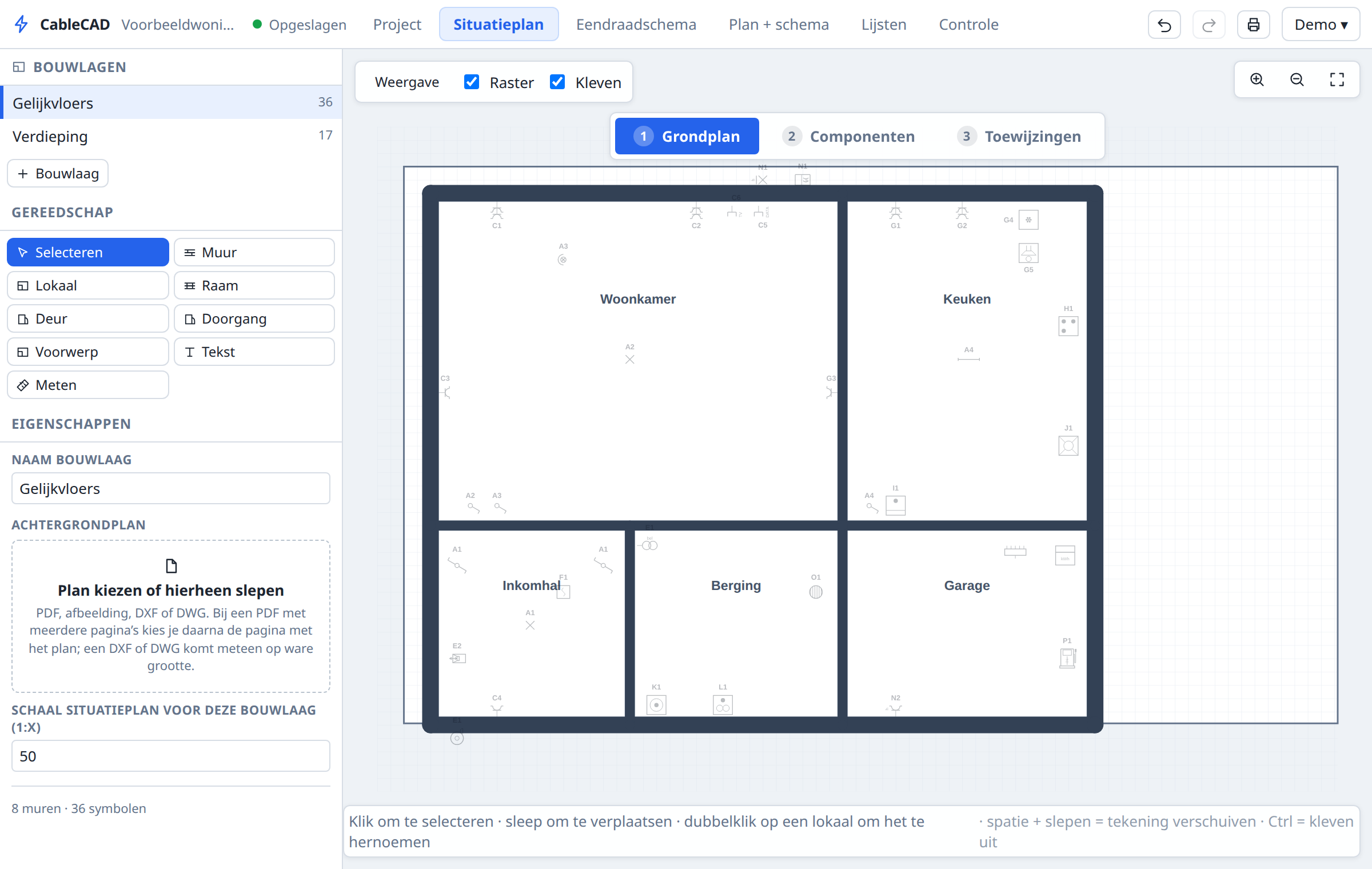Viewport: 1372px width, 869px height.
Task: Go to step 2 Componenten
Action: tap(849, 136)
